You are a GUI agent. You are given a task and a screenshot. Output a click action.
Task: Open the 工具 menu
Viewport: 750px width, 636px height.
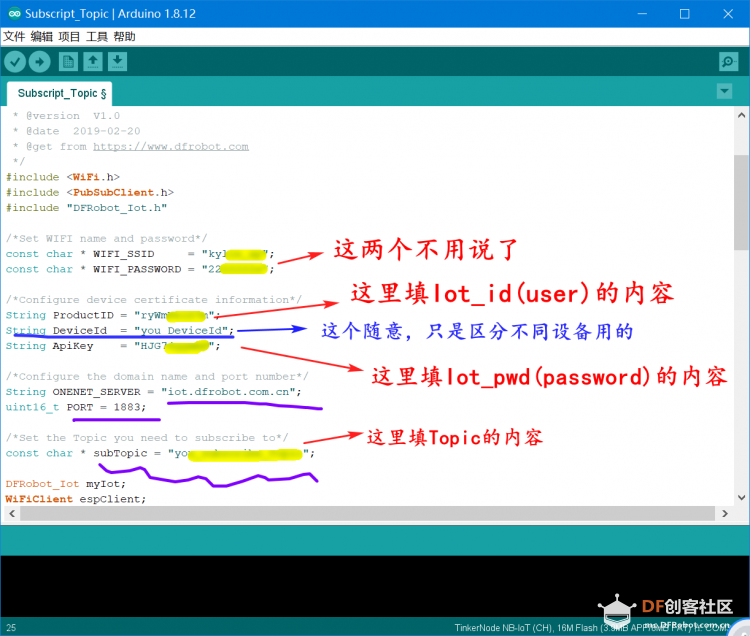97,37
